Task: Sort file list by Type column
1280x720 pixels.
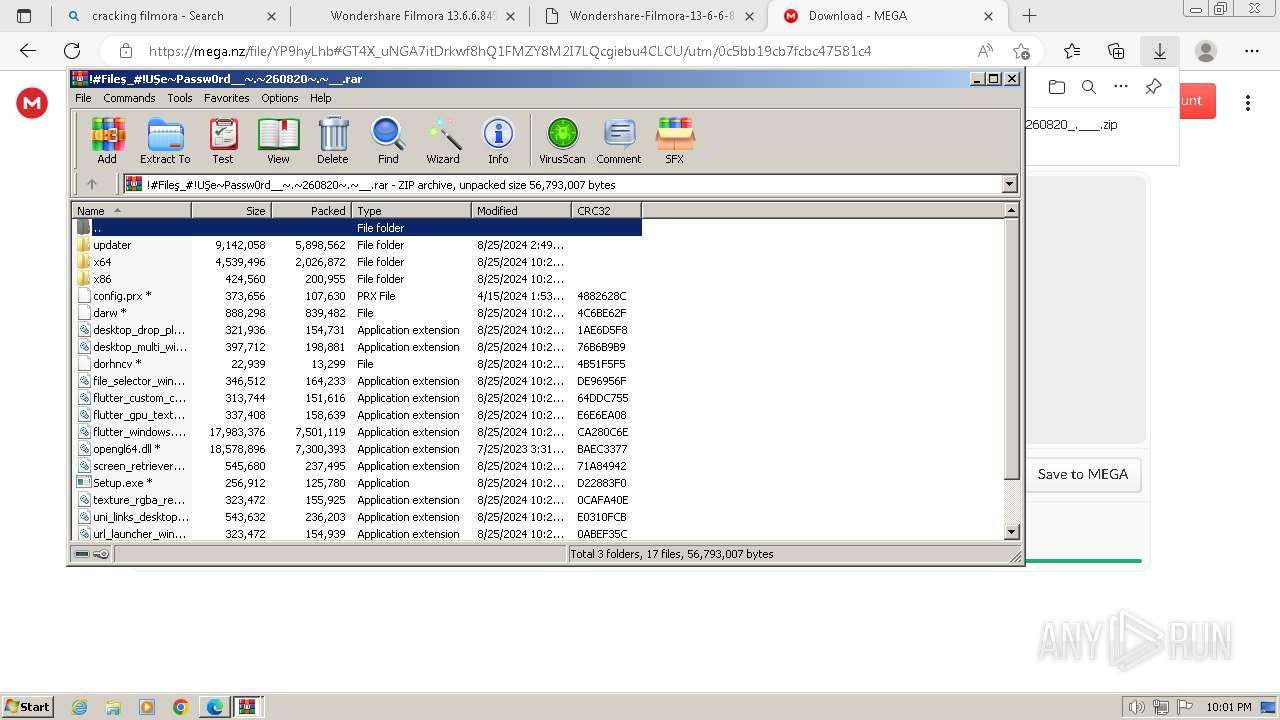Action: pos(411,210)
